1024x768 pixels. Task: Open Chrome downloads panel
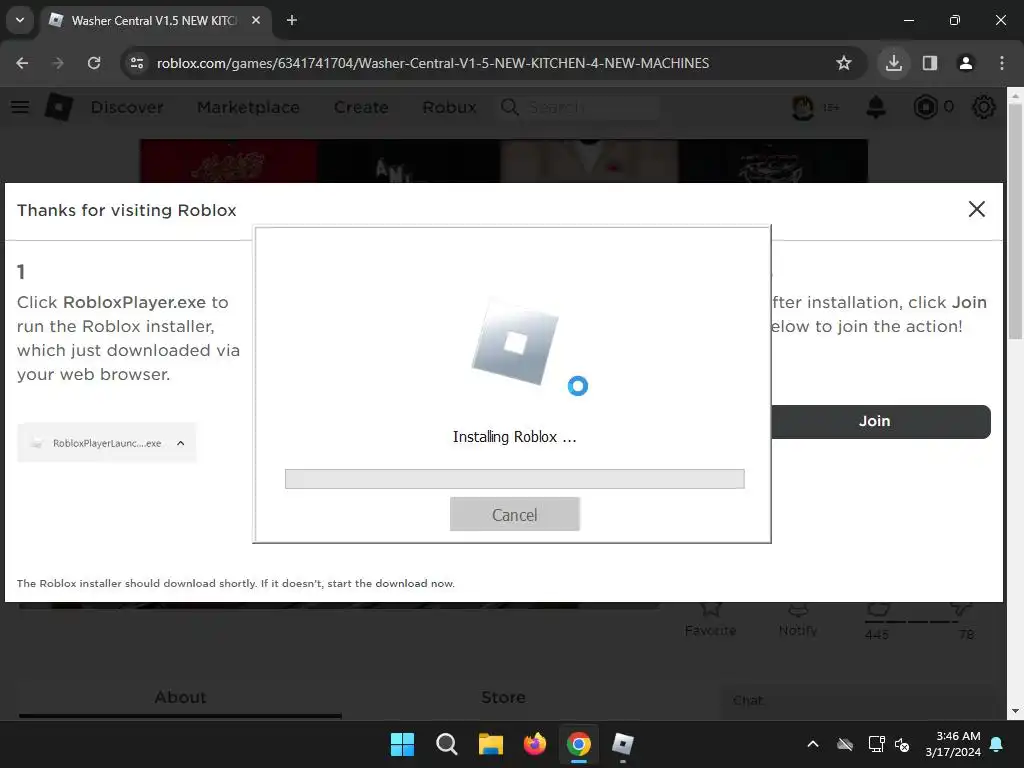[x=893, y=63]
